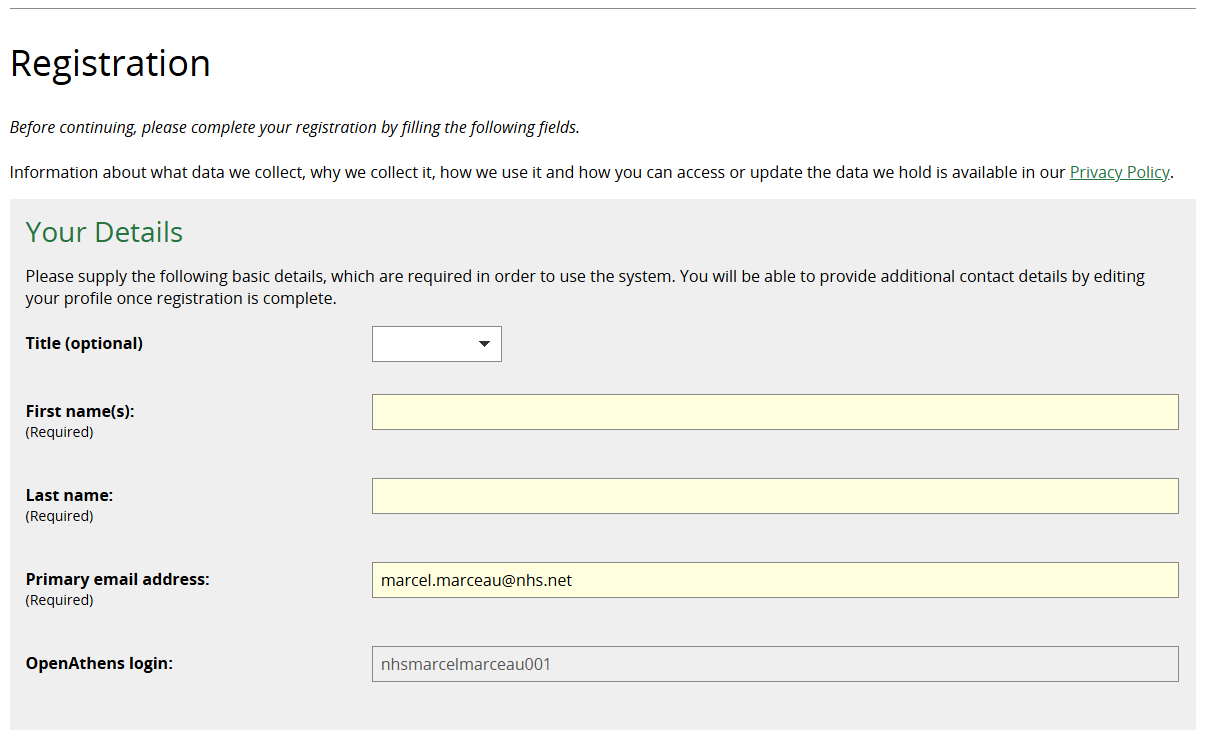Click the greyed-out OpenAthens login field
1206x738 pixels.
point(774,664)
